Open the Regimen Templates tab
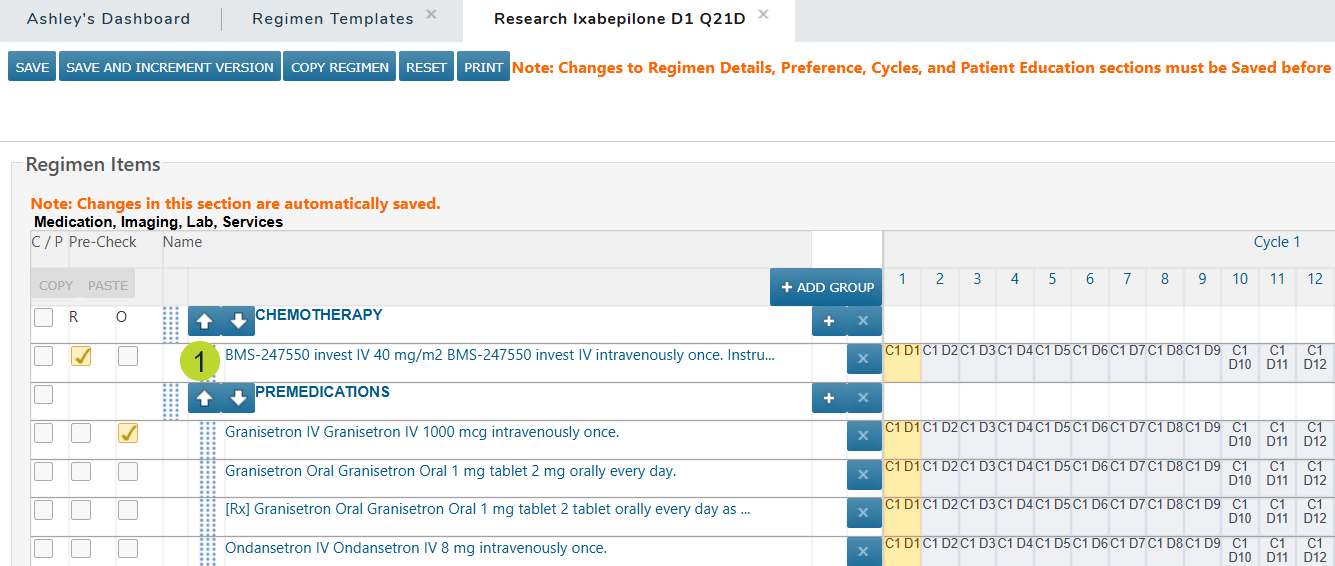1335x566 pixels. click(x=332, y=19)
